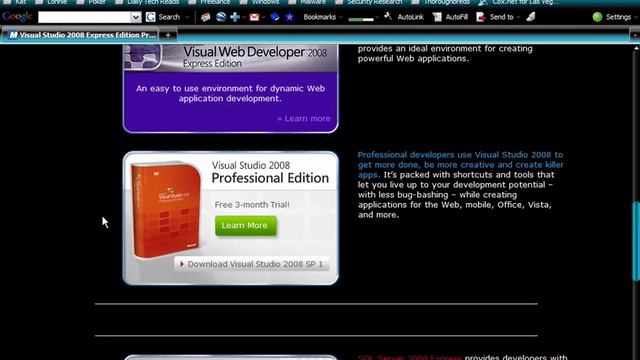Click the Google logo on the toolbar
The height and width of the screenshot is (360, 640).
(x=17, y=17)
